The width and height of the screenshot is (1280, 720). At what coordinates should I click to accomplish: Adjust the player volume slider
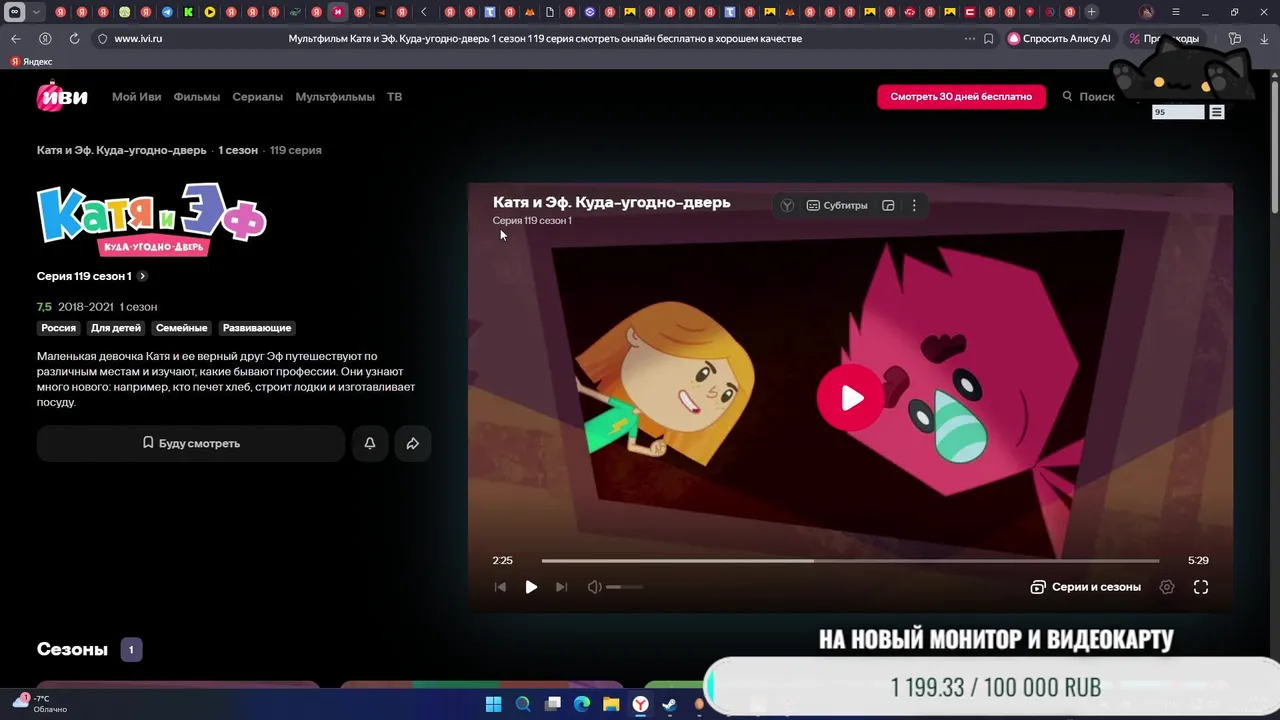coord(624,587)
